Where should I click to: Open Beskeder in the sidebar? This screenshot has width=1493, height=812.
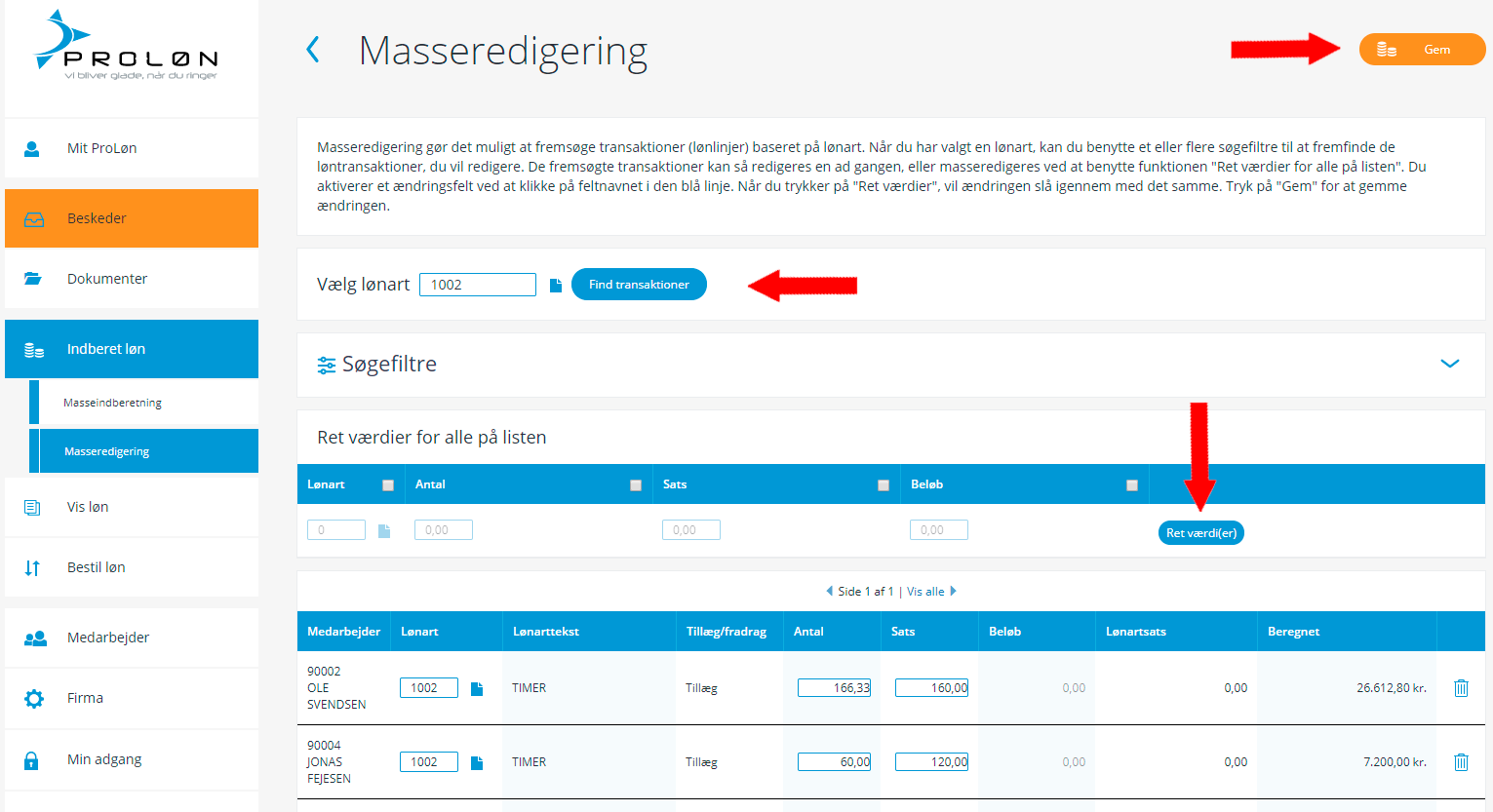pyautogui.click(x=132, y=218)
